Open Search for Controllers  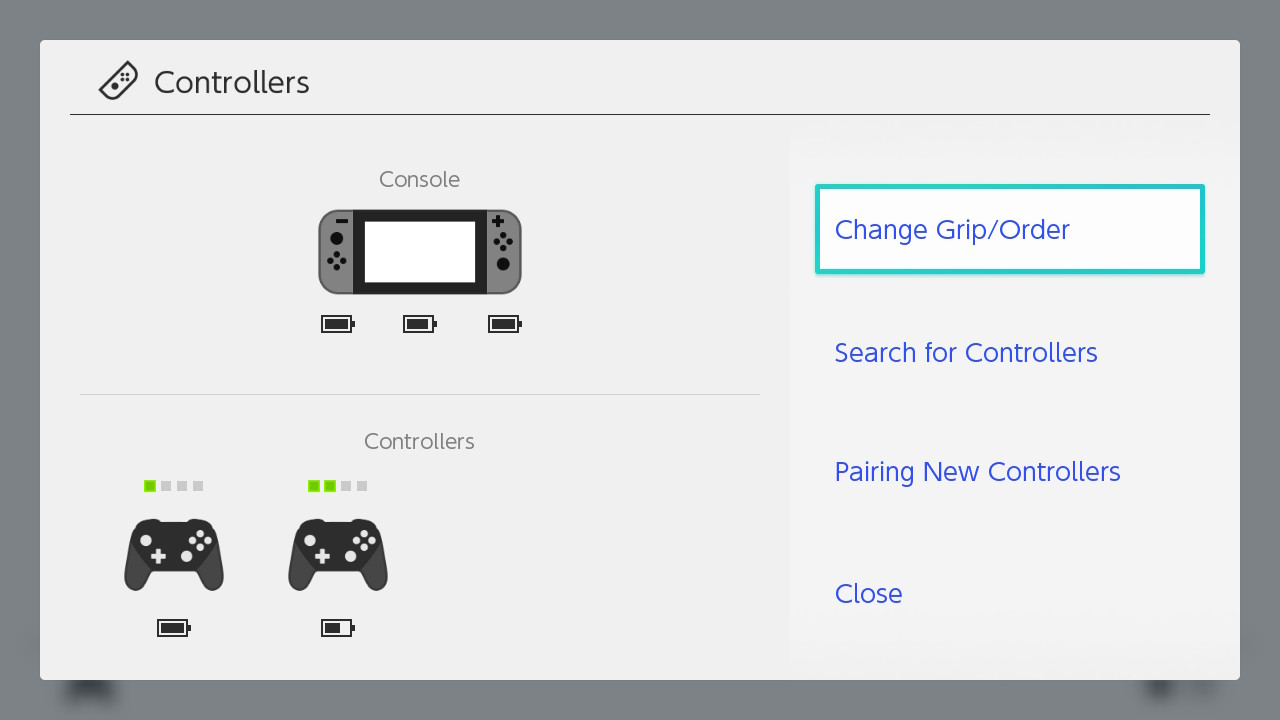point(965,352)
